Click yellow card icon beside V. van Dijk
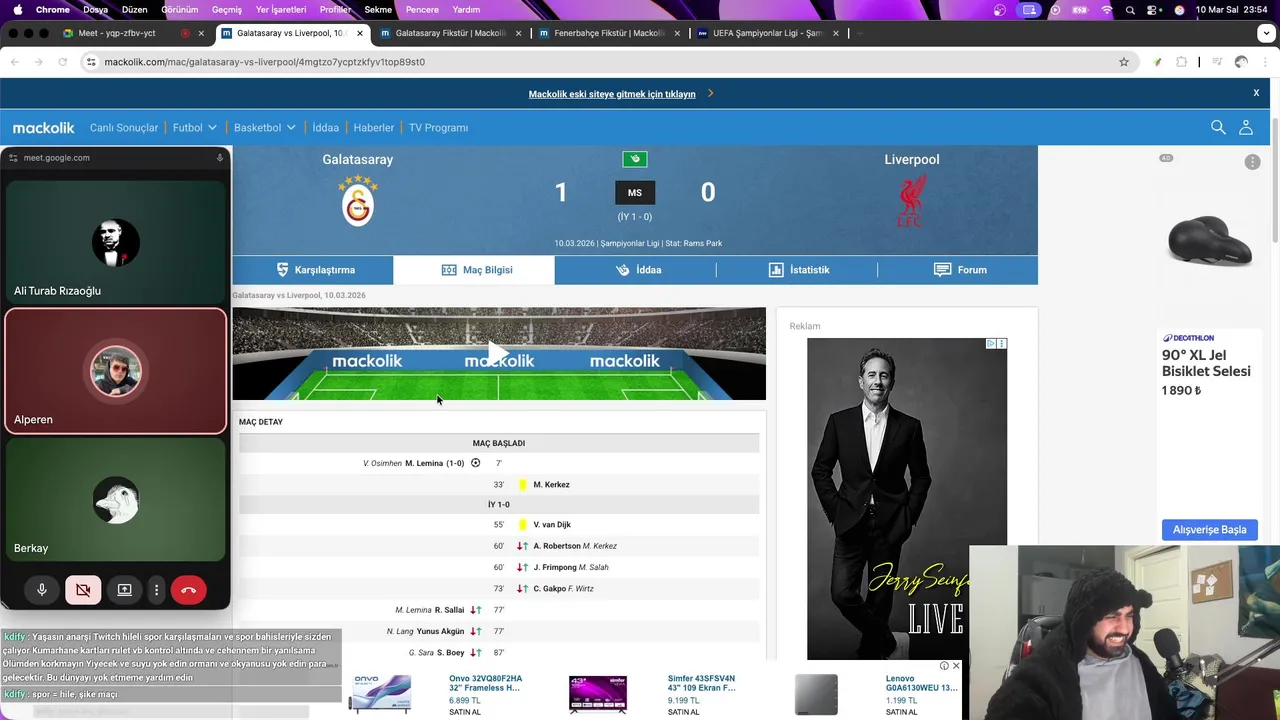Viewport: 1280px width, 720px height. pos(522,525)
